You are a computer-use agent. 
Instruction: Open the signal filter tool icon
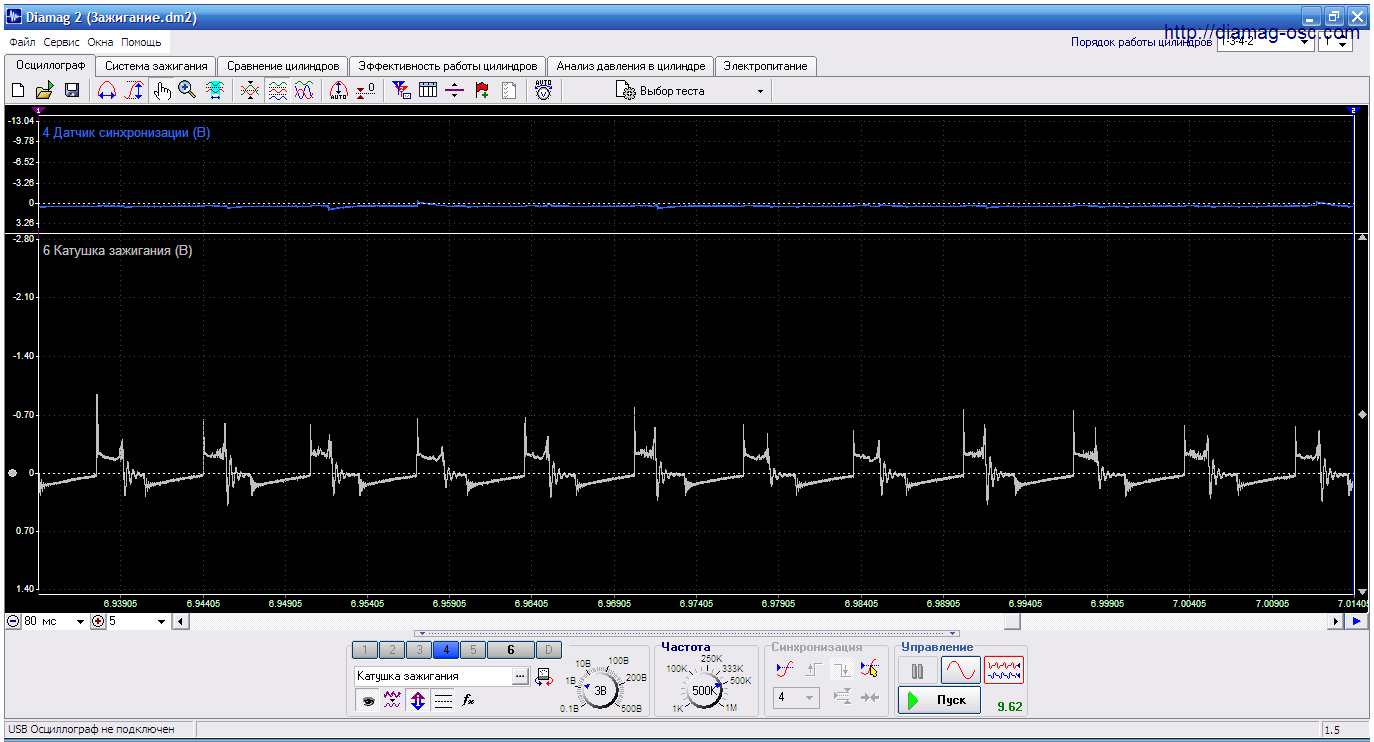click(x=401, y=91)
